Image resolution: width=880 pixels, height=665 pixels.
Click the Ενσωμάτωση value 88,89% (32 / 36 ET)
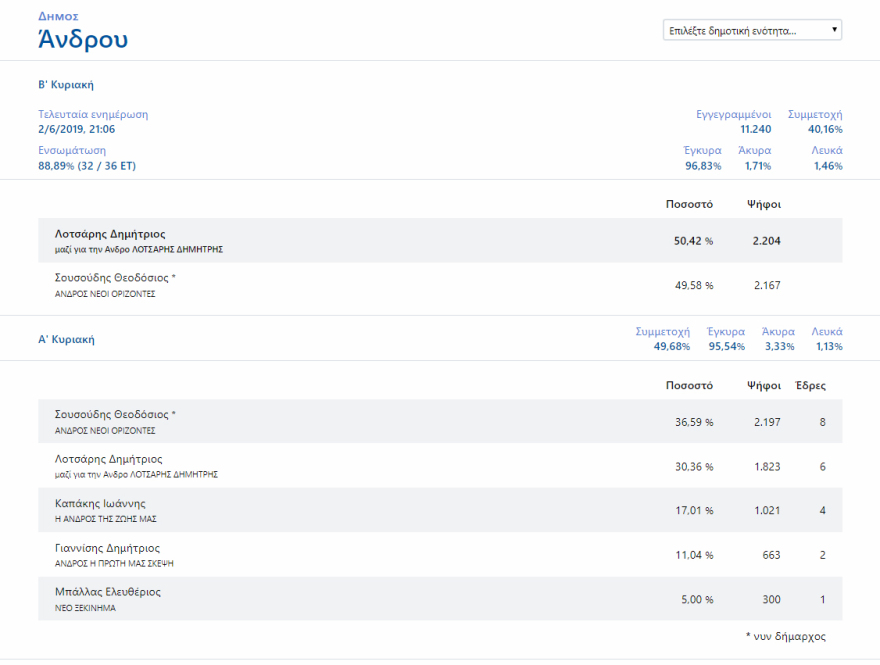click(x=87, y=166)
